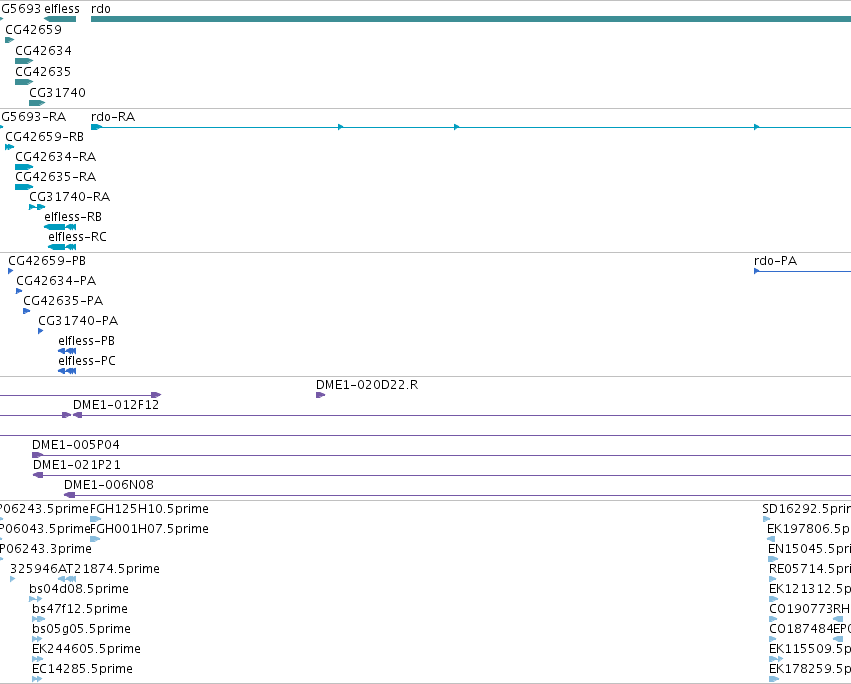Select the CG42634-RA transcript
851x684 pixels.
click(x=24, y=167)
